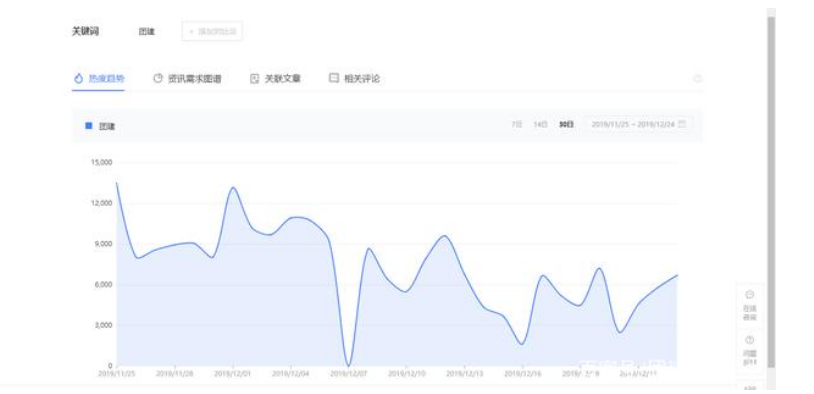The width and height of the screenshot is (814, 394).
Task: Click the 问题反馈 question icon on right sidebar
Action: click(749, 341)
